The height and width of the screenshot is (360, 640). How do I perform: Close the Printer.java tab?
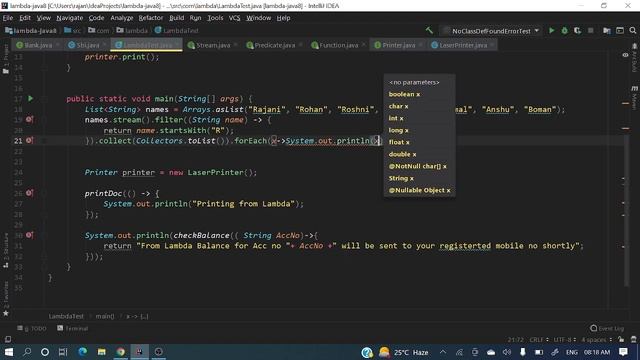(421, 45)
